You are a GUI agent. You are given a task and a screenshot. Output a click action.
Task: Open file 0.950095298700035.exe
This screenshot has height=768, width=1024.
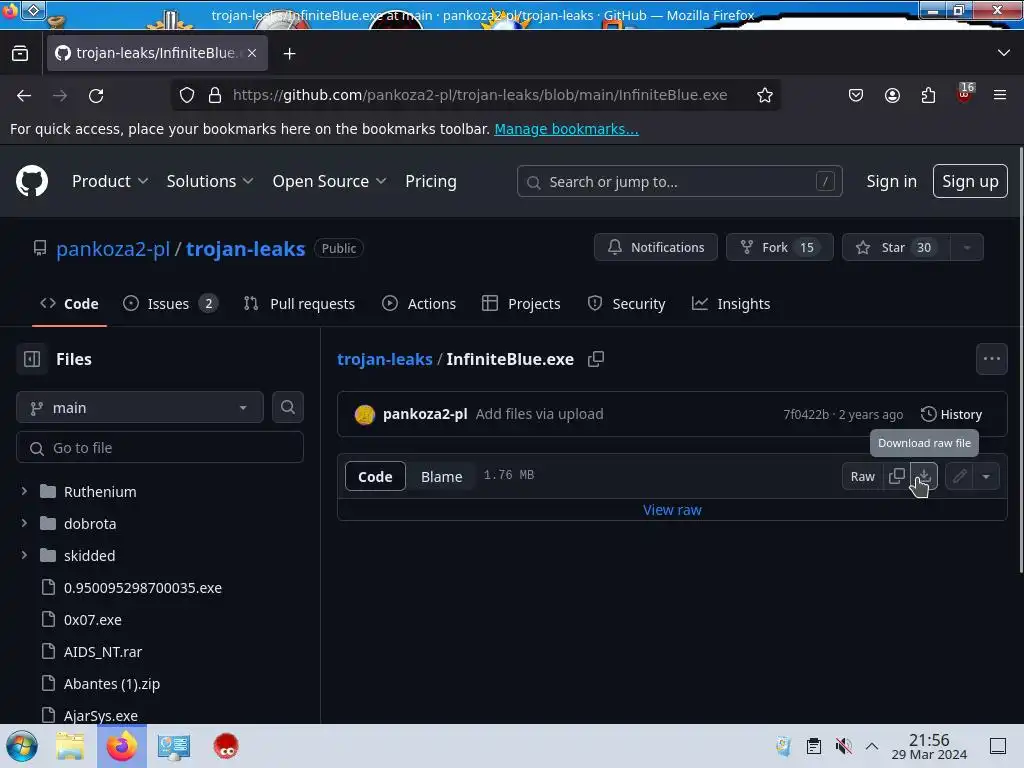pos(142,588)
